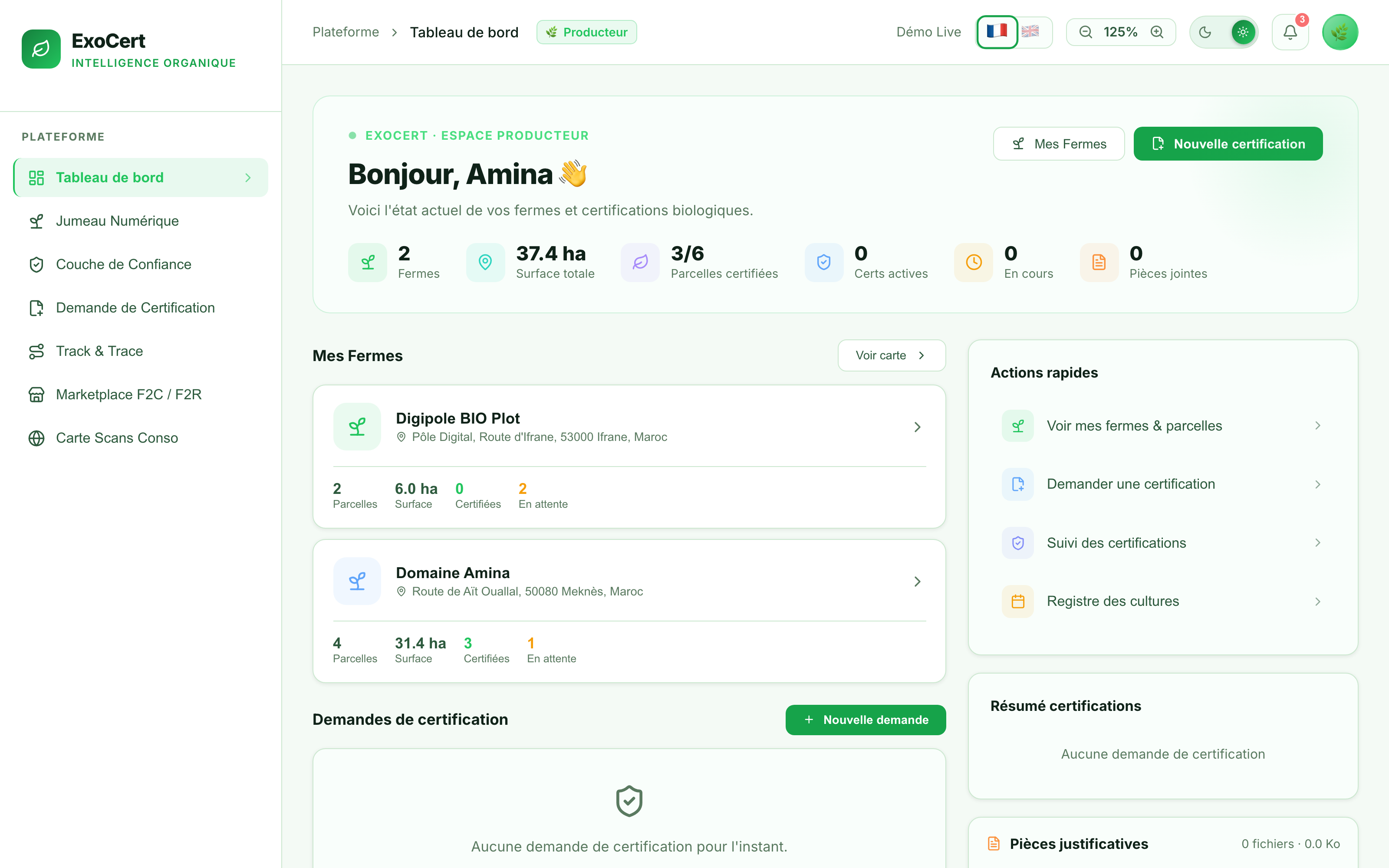Click the Domaine Amina farm icon
This screenshot has width=1389, height=868.
click(357, 581)
